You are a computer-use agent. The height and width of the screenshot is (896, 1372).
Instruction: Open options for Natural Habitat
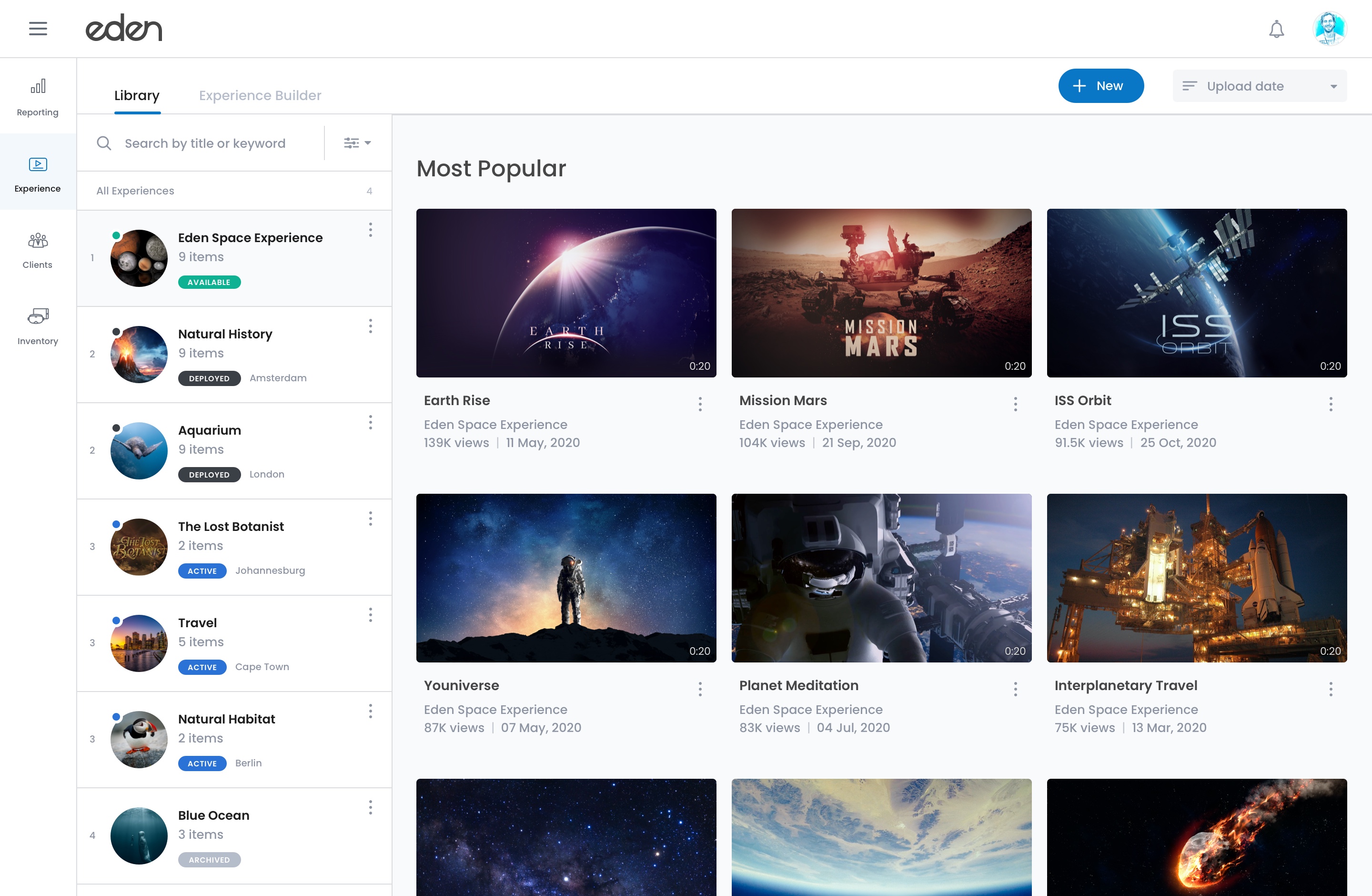click(370, 712)
